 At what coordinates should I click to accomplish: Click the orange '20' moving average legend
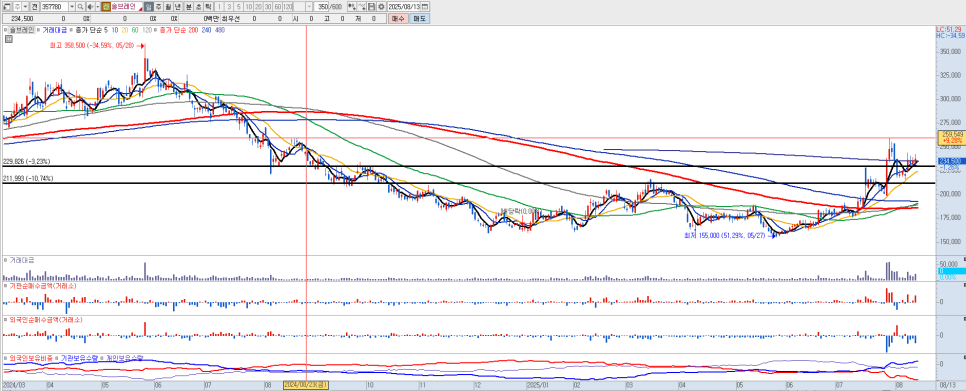pos(125,30)
